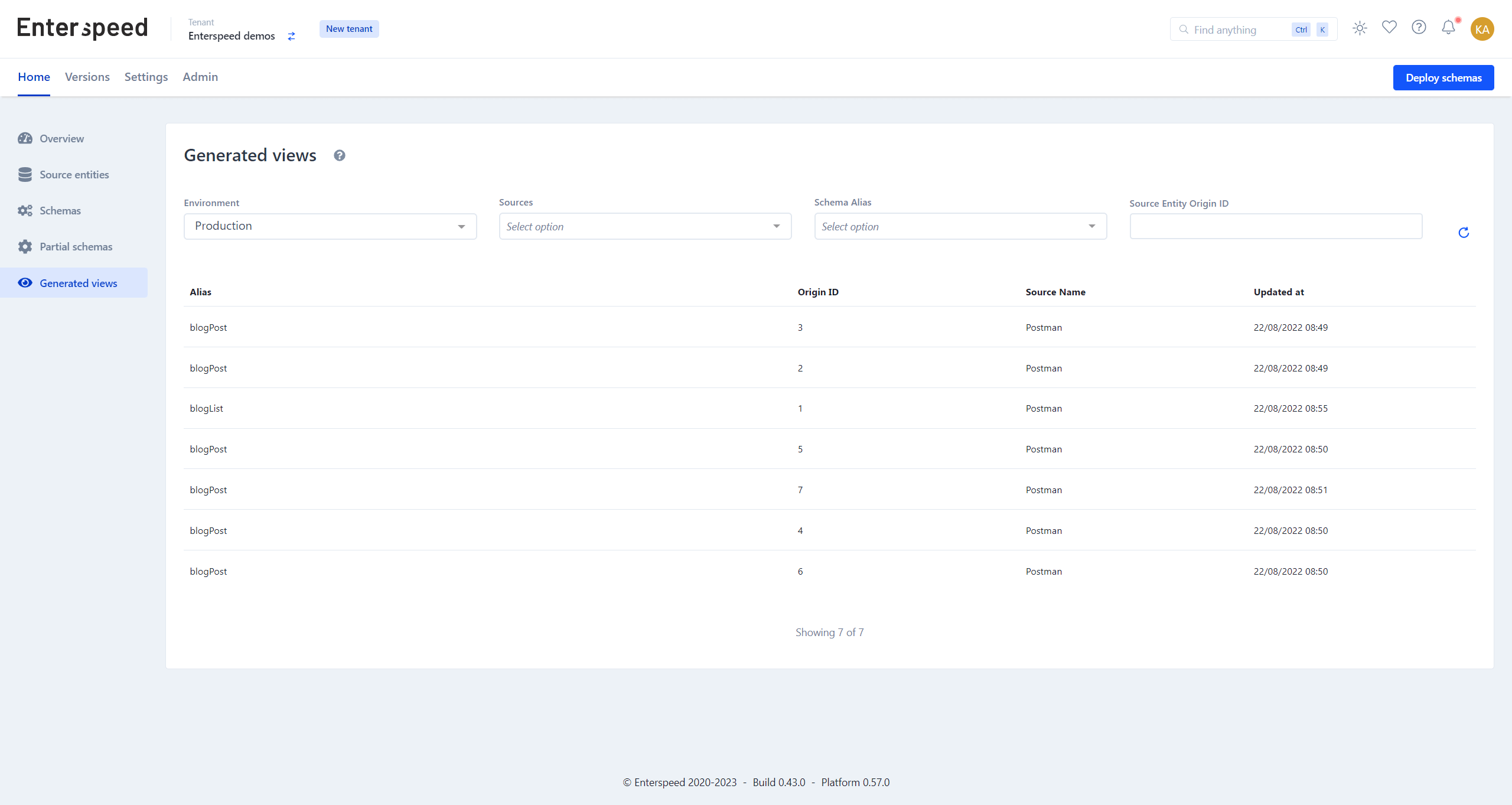1512x805 pixels.
Task: Click the Schemas gears icon
Action: click(x=25, y=210)
